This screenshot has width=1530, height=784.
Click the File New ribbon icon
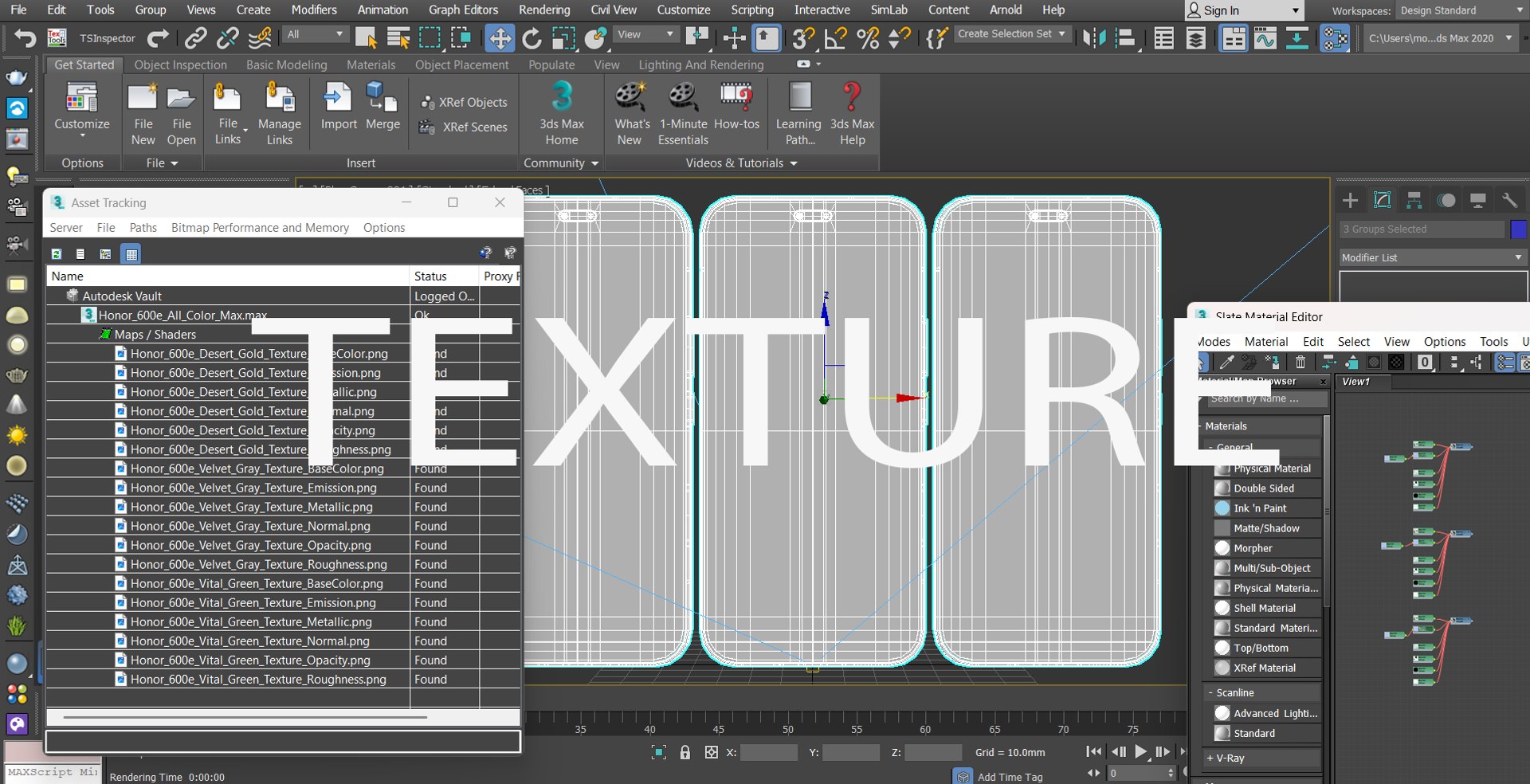tap(143, 115)
